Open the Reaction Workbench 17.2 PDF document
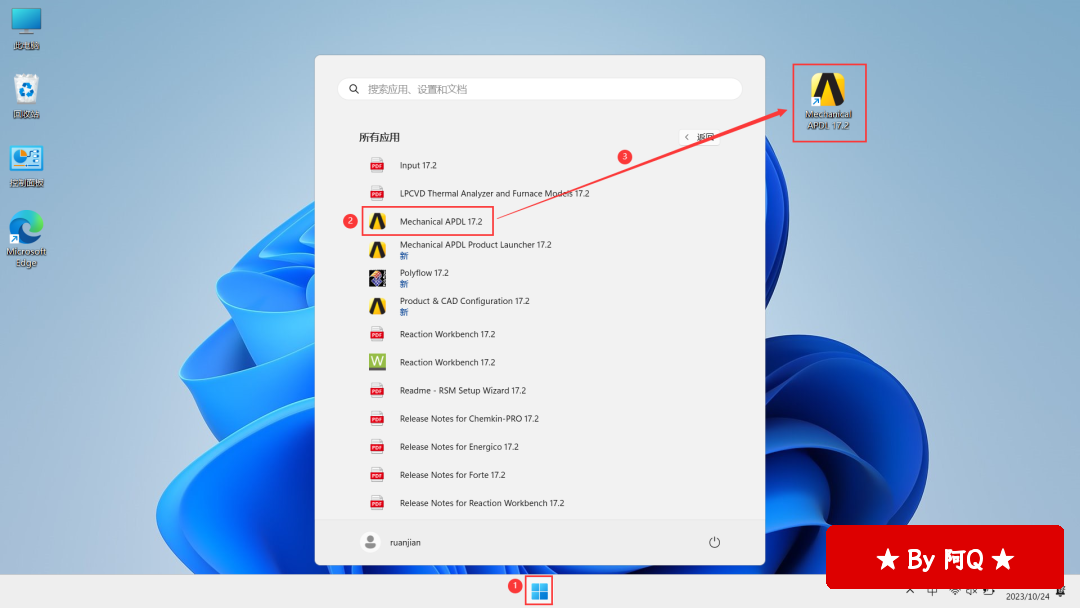 [x=447, y=334]
